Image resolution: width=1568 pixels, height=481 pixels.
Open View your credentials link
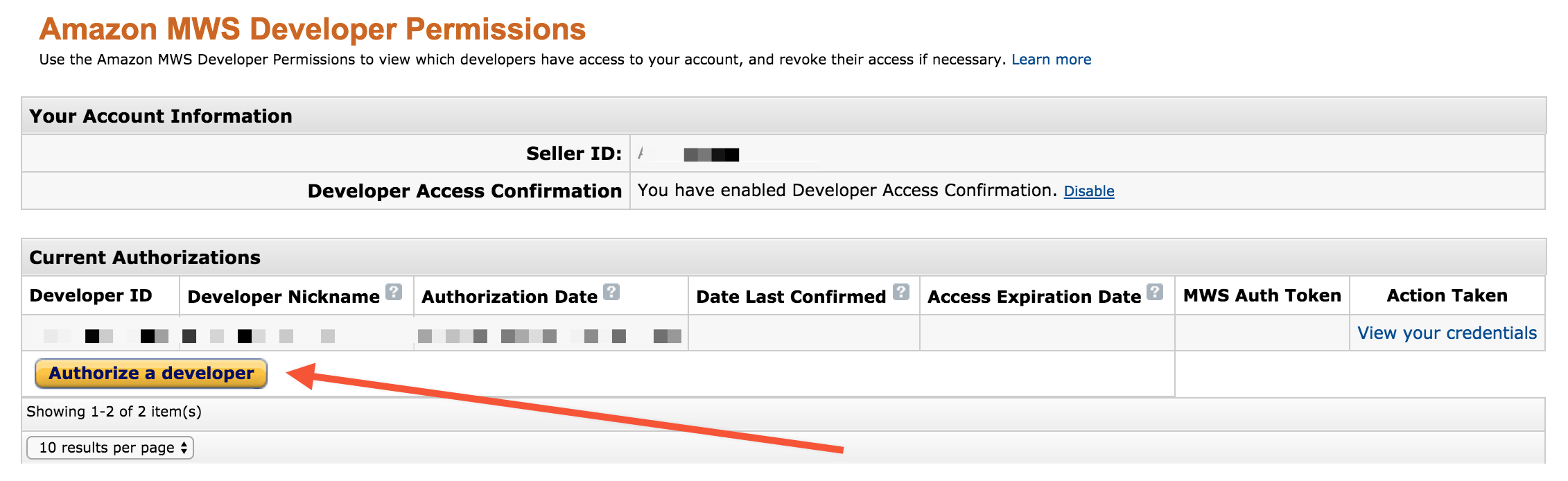point(1447,333)
